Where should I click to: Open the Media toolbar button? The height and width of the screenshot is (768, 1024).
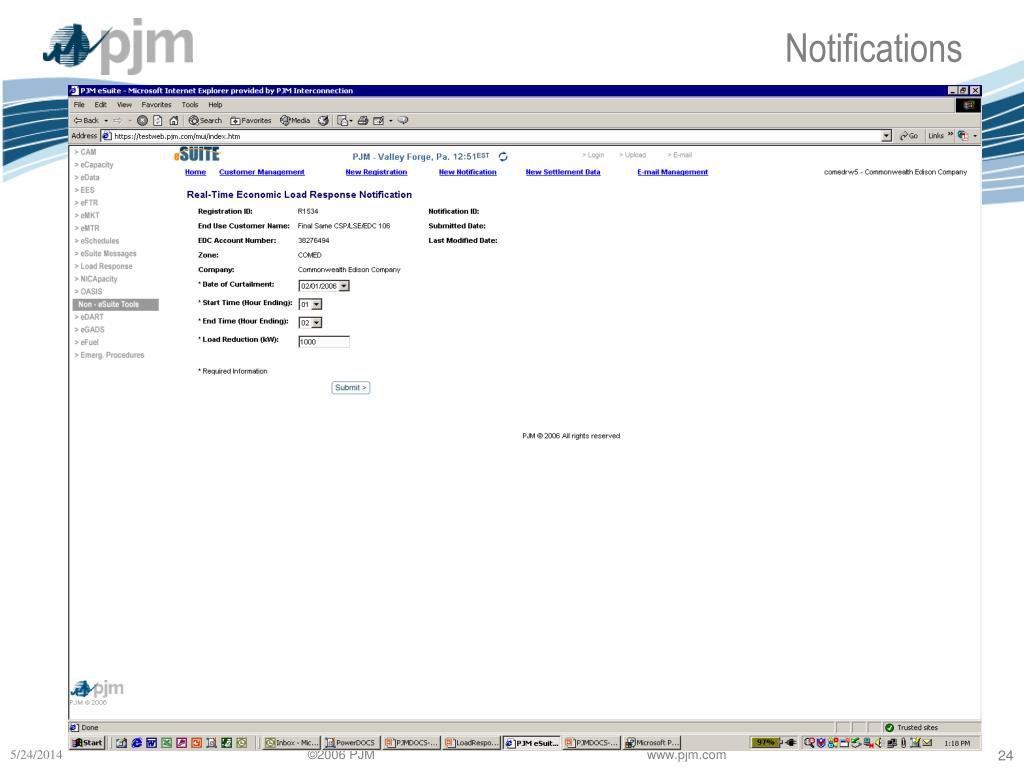295,120
